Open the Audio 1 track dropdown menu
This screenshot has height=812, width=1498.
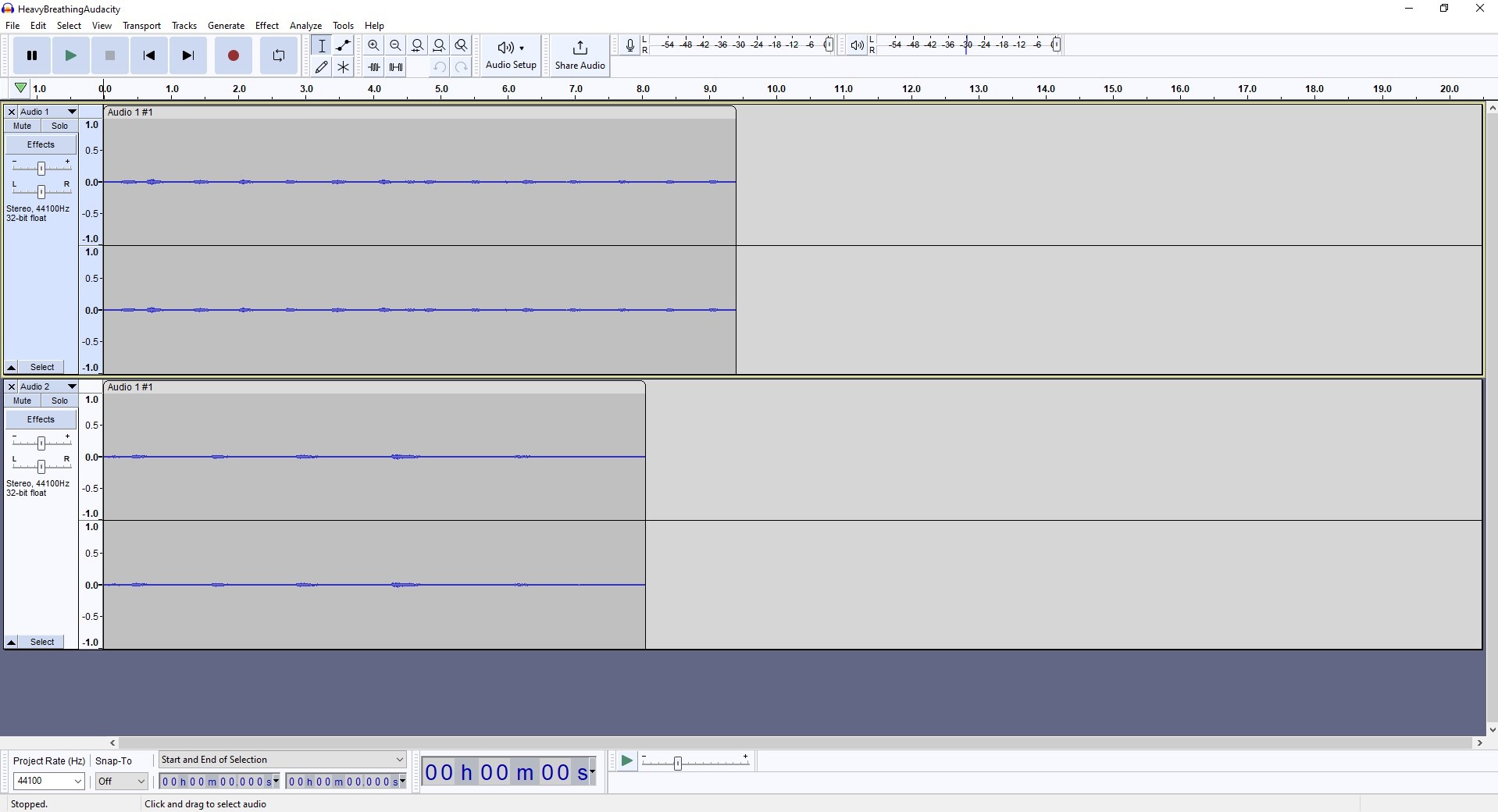point(71,112)
